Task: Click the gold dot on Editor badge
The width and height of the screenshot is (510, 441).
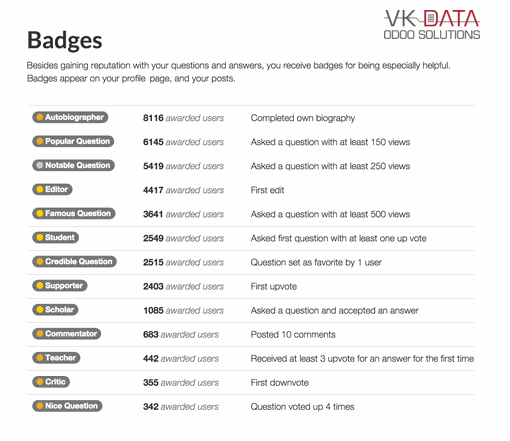Action: pos(40,189)
